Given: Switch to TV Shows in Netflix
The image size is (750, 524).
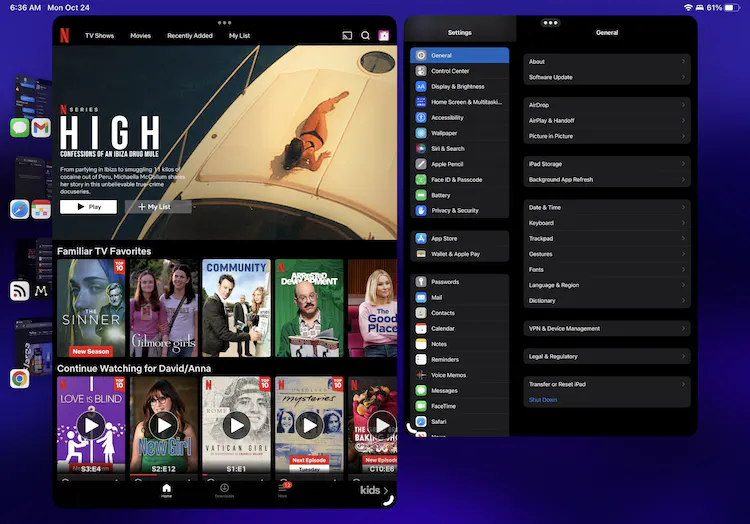Looking at the screenshot, I should (99, 35).
